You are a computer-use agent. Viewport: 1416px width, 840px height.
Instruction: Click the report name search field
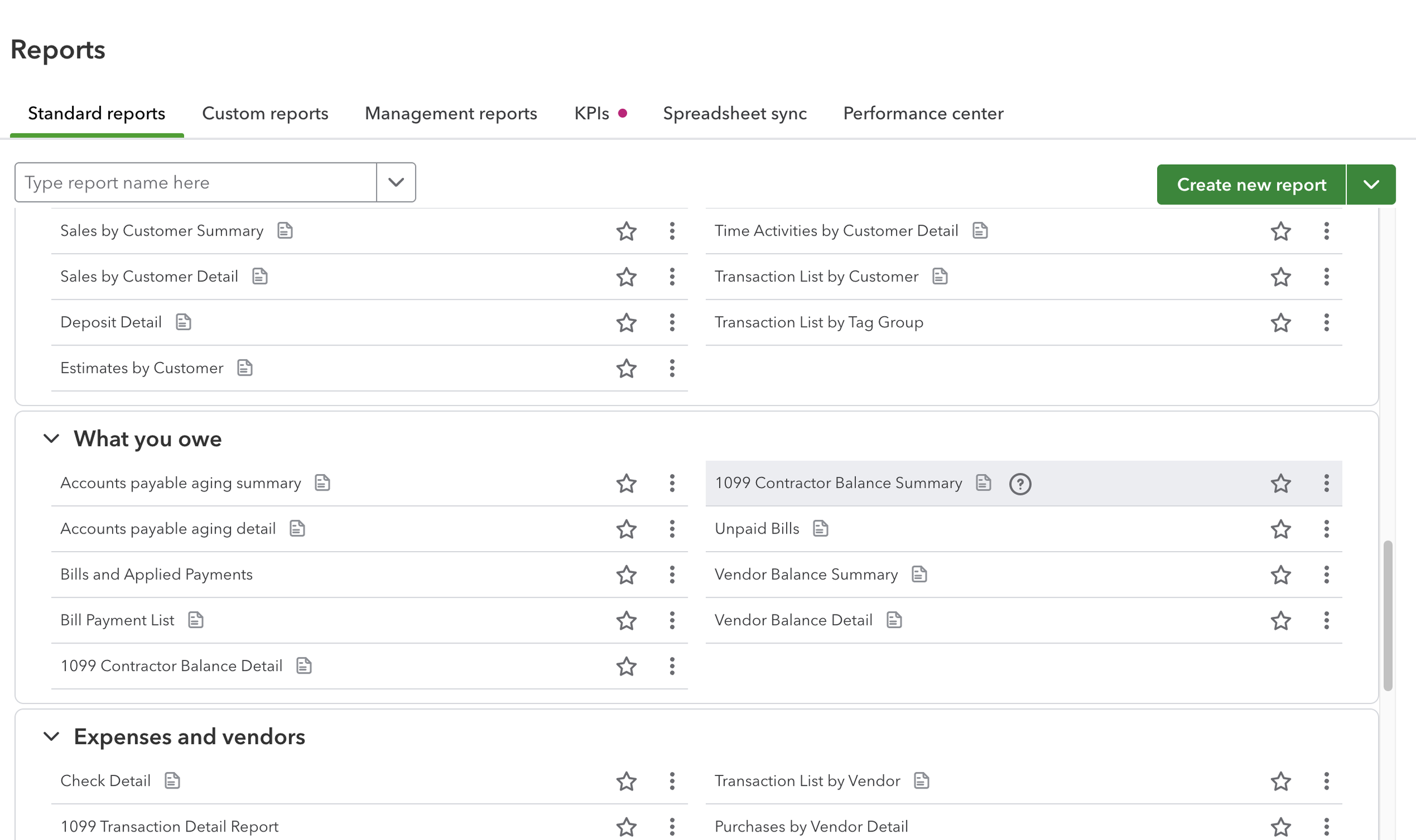pos(195,182)
